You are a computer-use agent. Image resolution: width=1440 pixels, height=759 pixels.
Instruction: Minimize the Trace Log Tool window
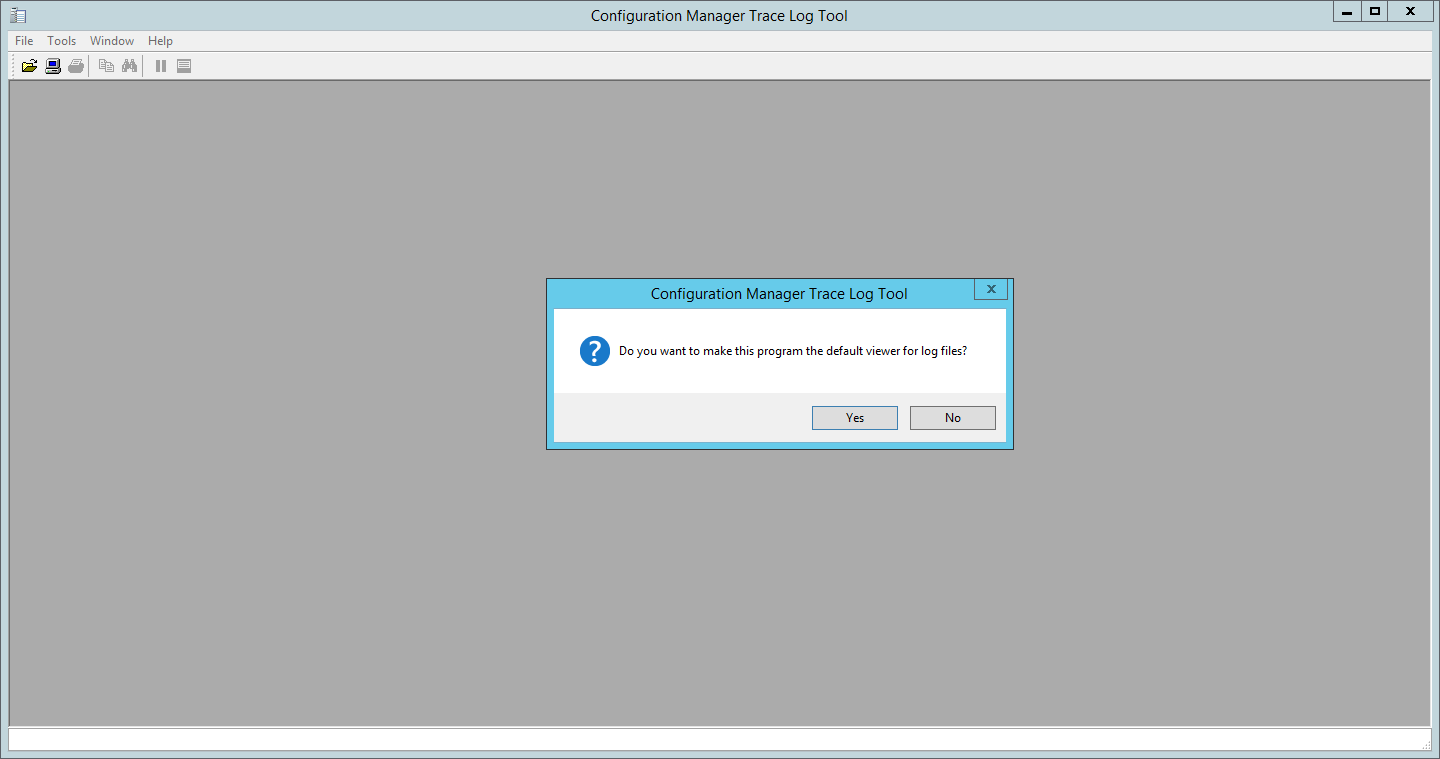coord(1347,11)
